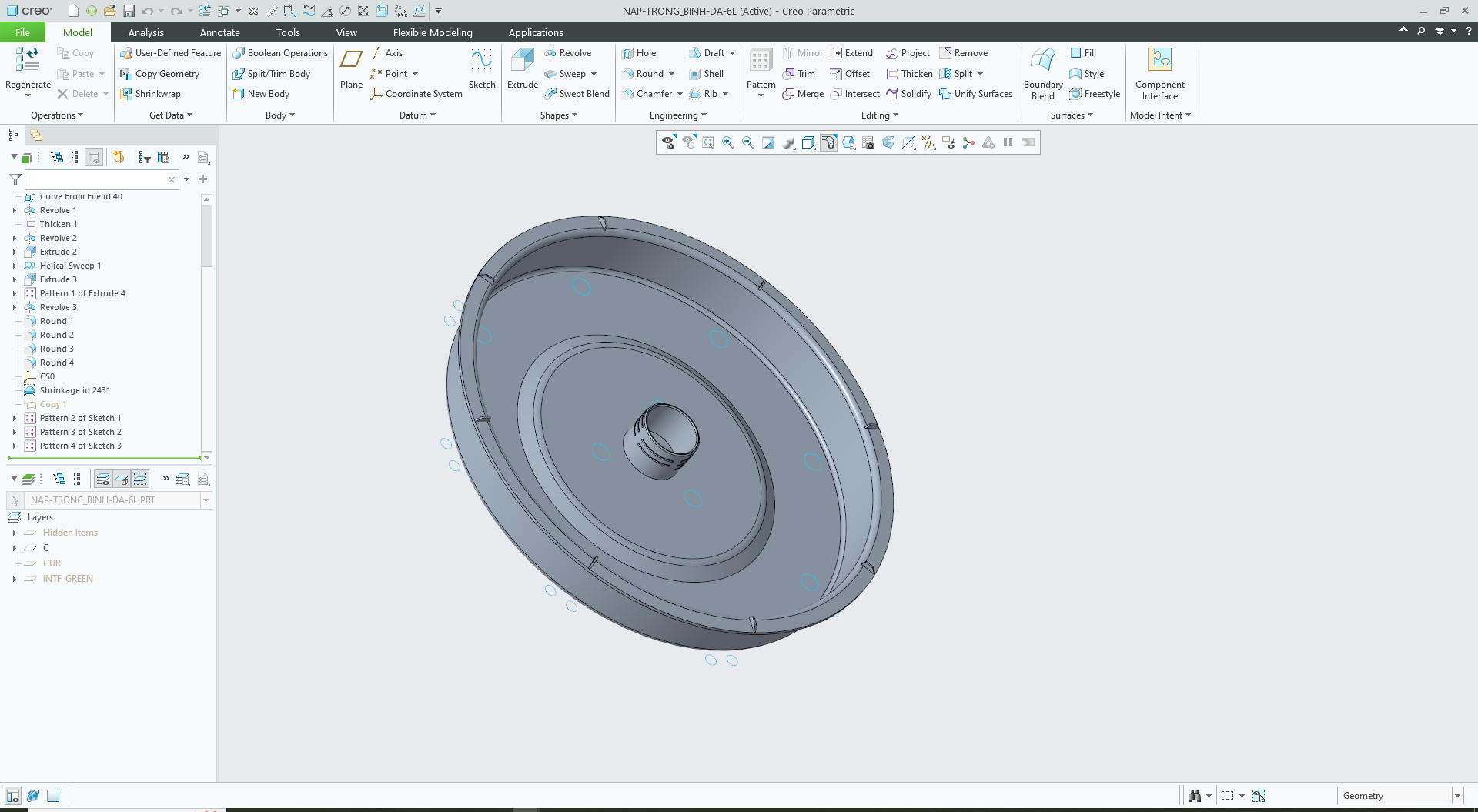The width and height of the screenshot is (1478, 812).
Task: Select the Sketch tool
Action: click(482, 62)
